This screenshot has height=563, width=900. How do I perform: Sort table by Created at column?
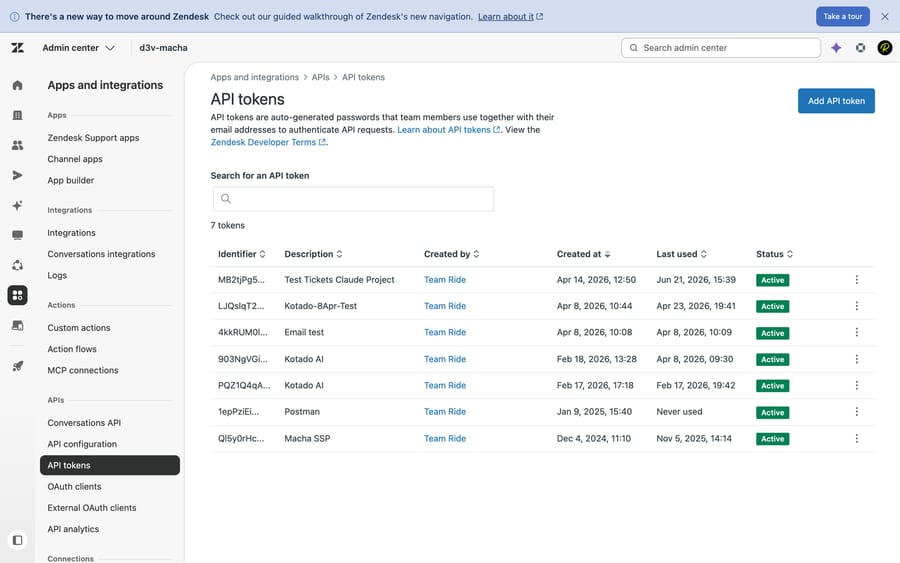pyautogui.click(x=584, y=254)
